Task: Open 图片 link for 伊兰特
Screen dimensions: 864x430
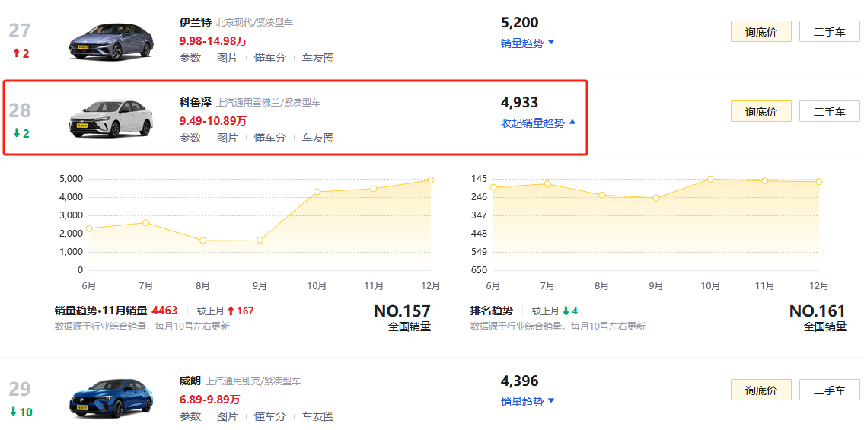Action: pyautogui.click(x=226, y=57)
